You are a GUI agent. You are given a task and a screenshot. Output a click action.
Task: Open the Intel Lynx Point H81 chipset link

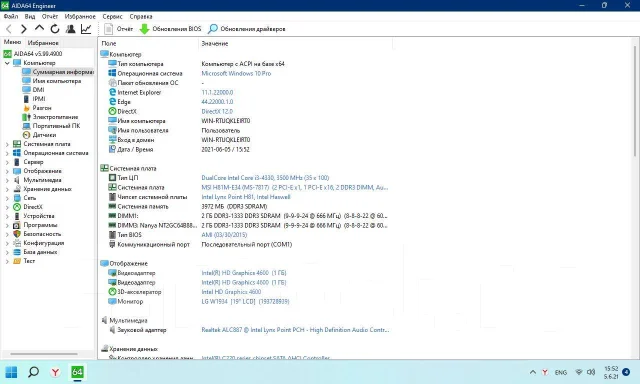(x=246, y=197)
